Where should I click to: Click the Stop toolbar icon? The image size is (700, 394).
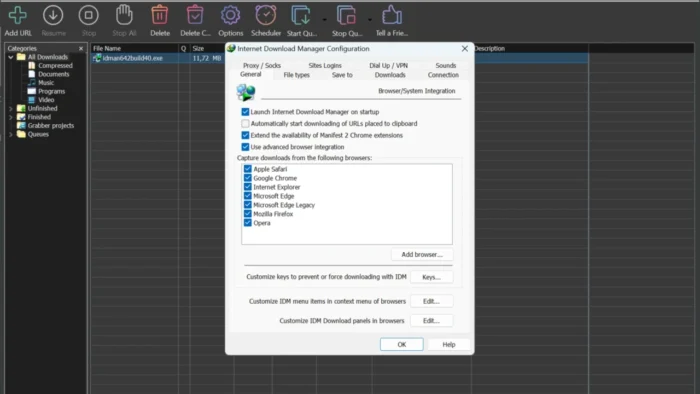88,15
